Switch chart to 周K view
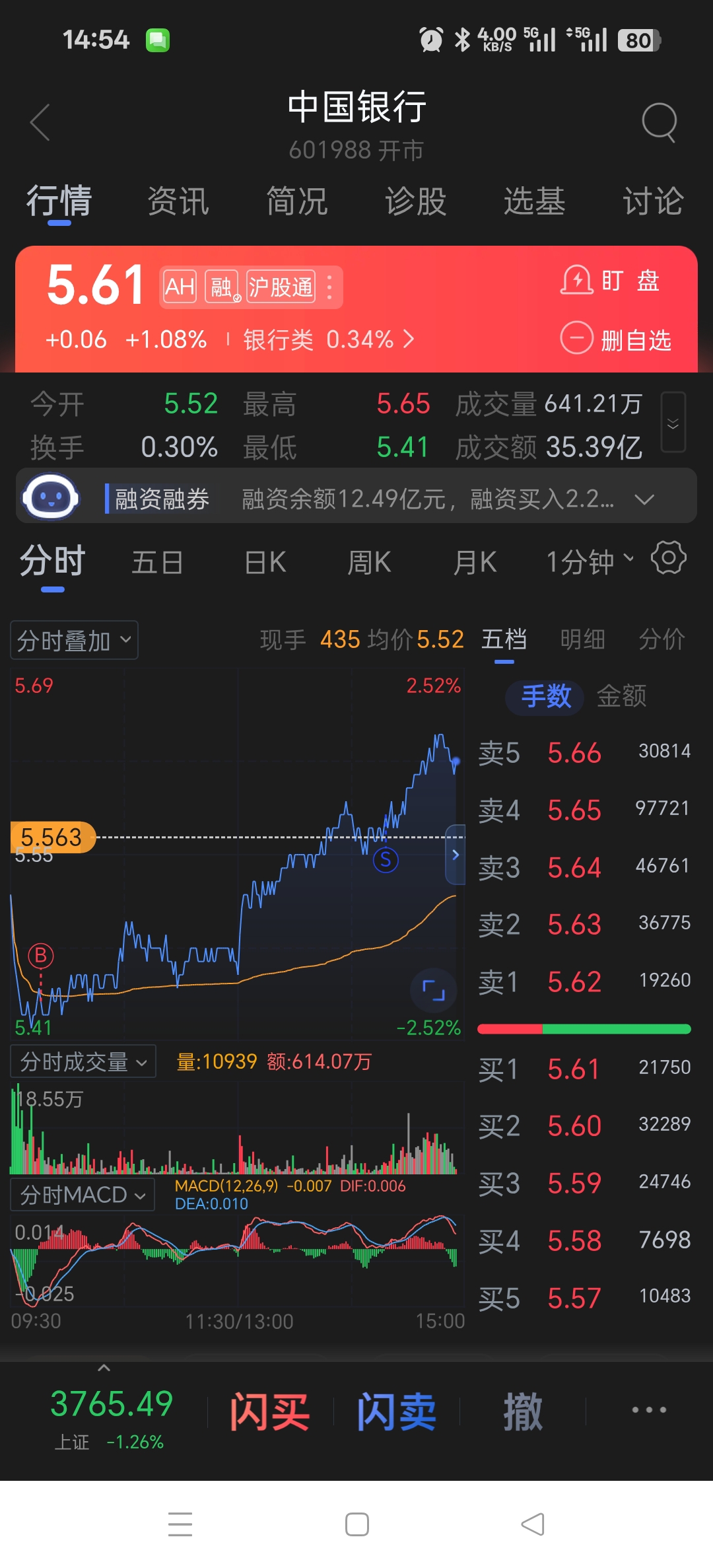Viewport: 713px width, 1568px height. click(369, 563)
